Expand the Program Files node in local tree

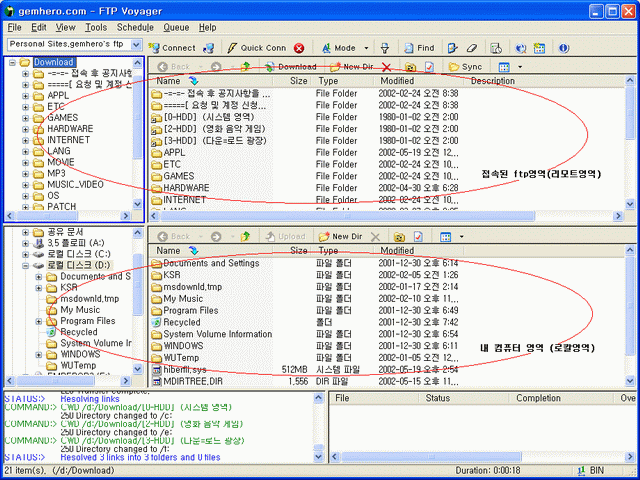pos(39,322)
